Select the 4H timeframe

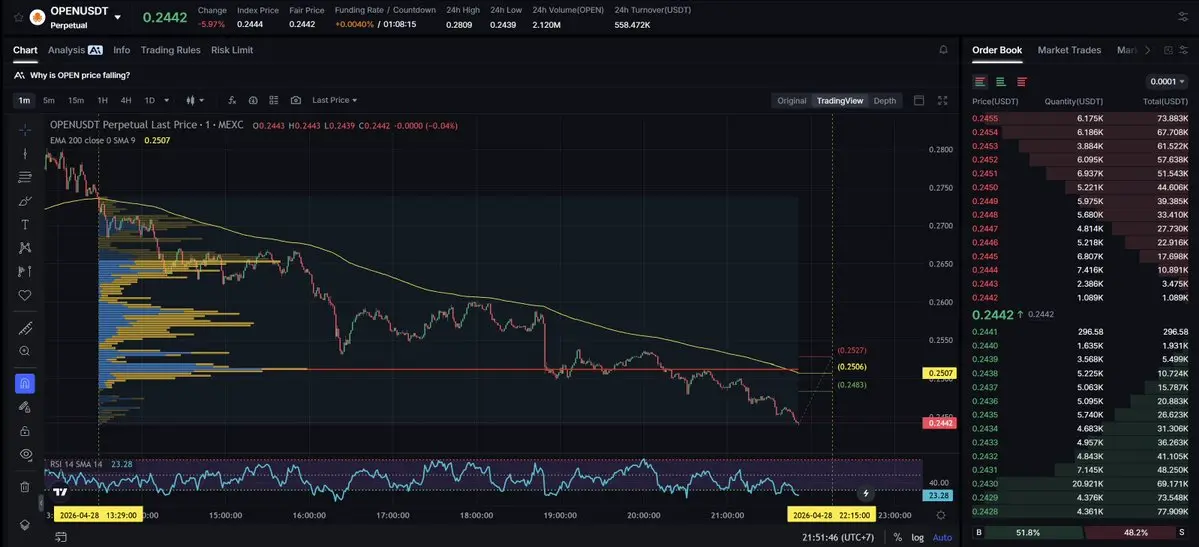126,100
